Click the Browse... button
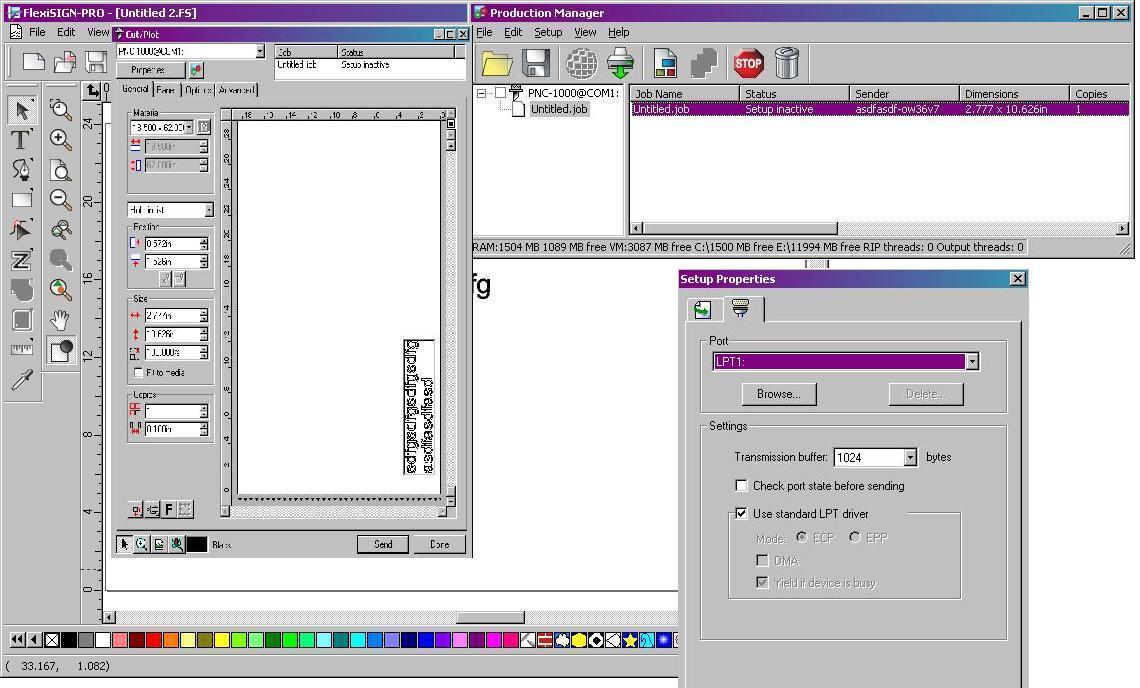Viewport: 1140px width, 688px height. click(x=778, y=394)
